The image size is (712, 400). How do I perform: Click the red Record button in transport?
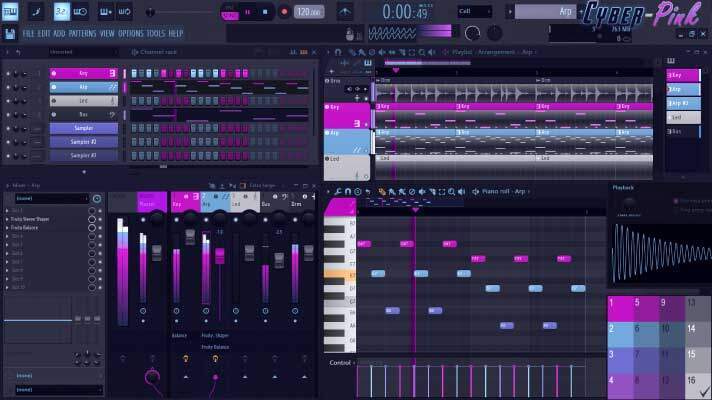click(x=284, y=12)
